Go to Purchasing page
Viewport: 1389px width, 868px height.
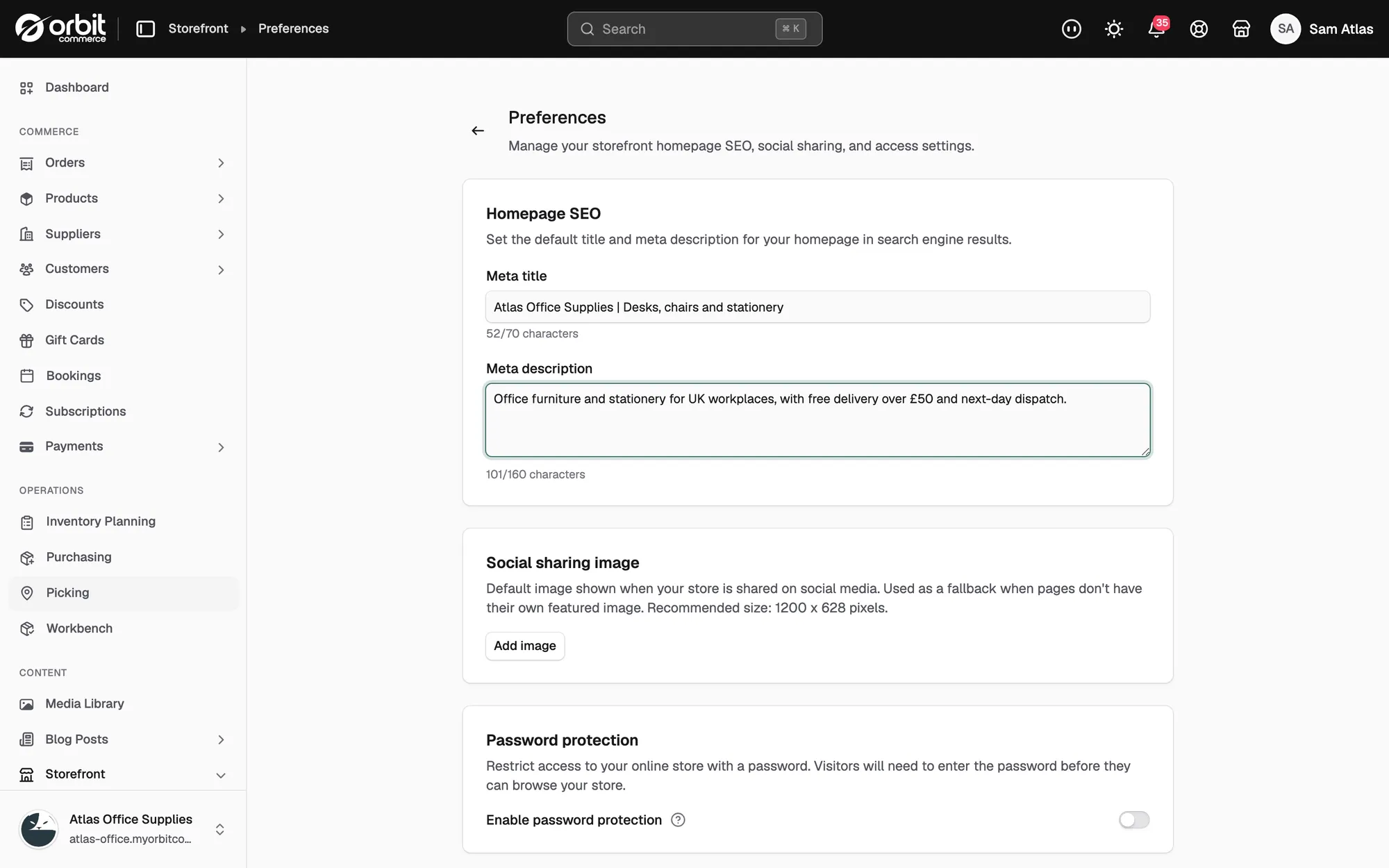click(124, 557)
